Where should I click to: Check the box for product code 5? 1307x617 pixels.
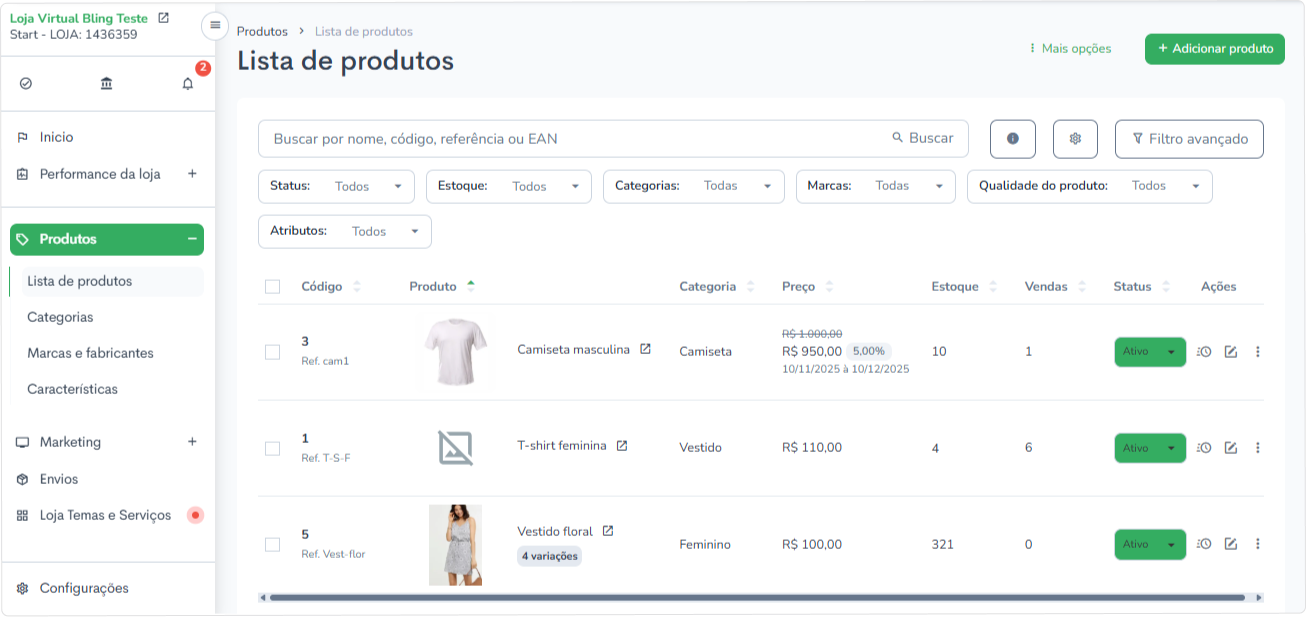click(x=272, y=544)
